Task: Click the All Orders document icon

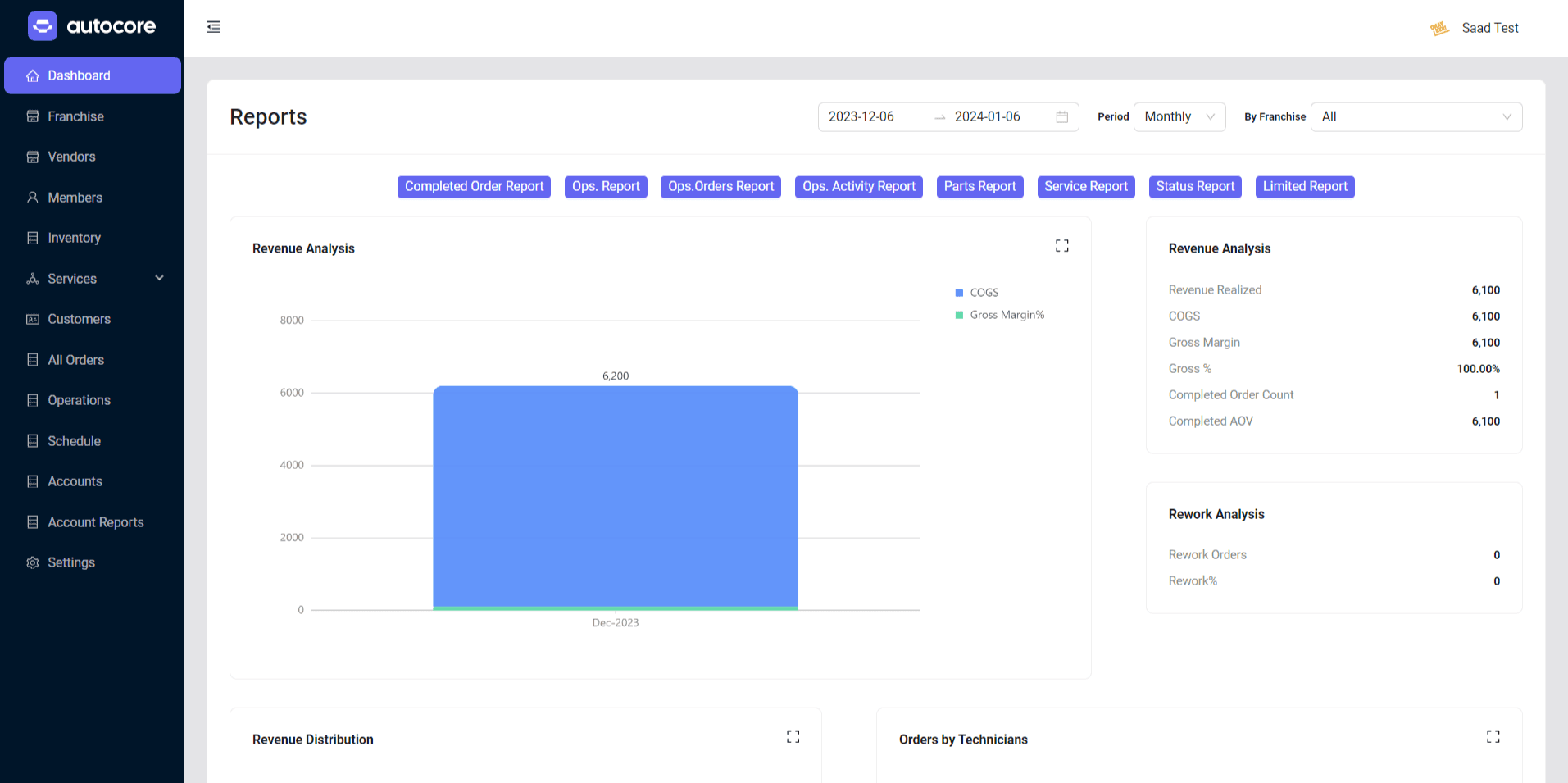Action: (33, 360)
